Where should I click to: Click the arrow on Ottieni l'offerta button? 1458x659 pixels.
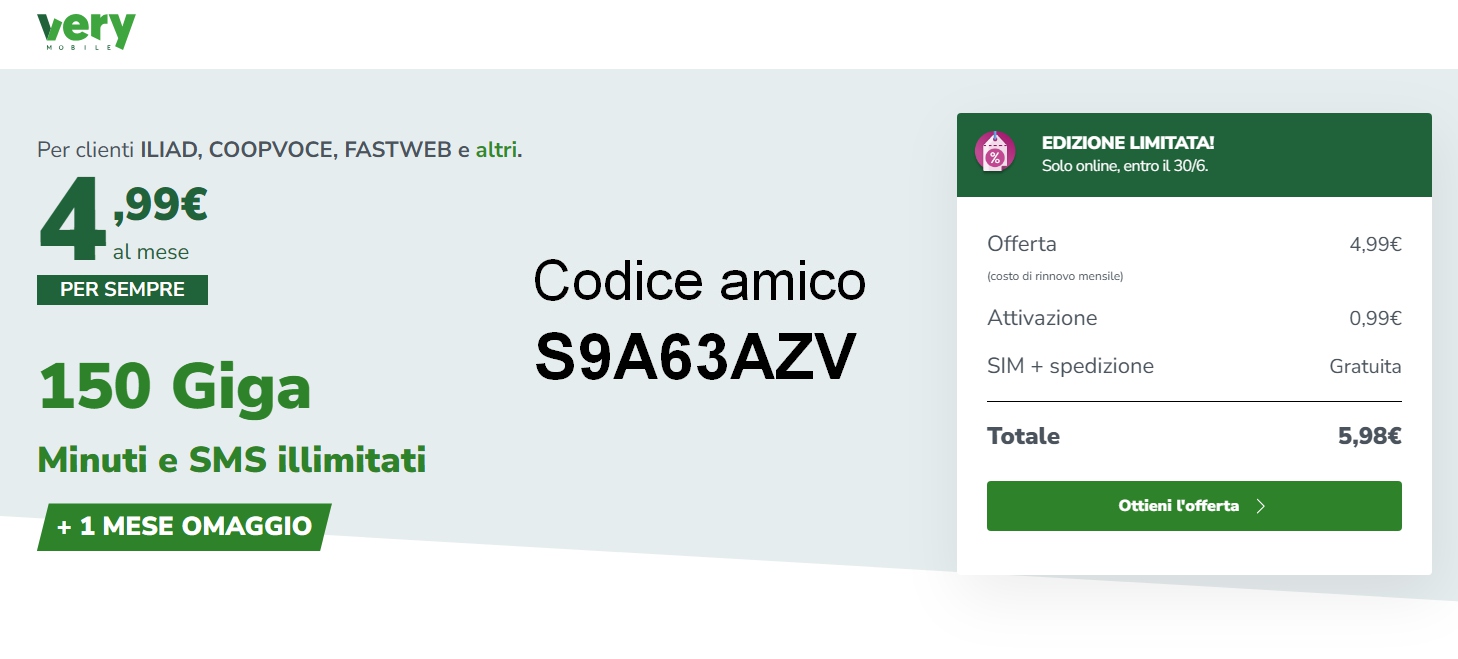click(1261, 506)
